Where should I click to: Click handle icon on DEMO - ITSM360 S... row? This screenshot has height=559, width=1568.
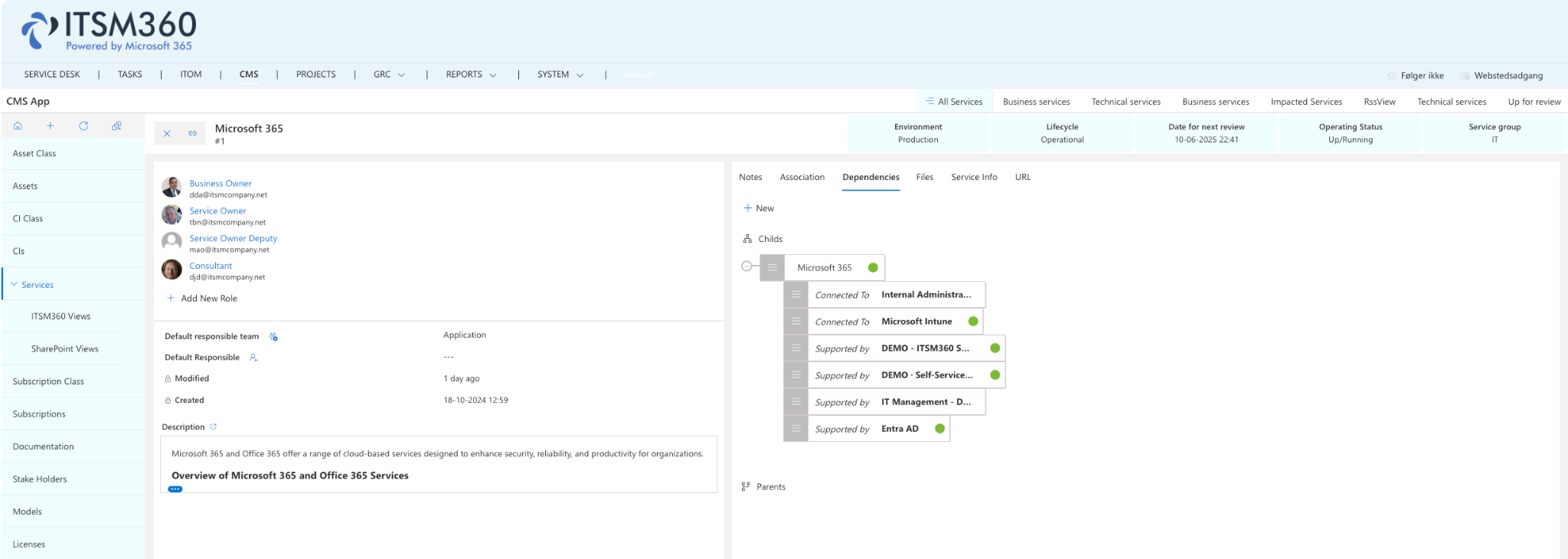pyautogui.click(x=796, y=348)
